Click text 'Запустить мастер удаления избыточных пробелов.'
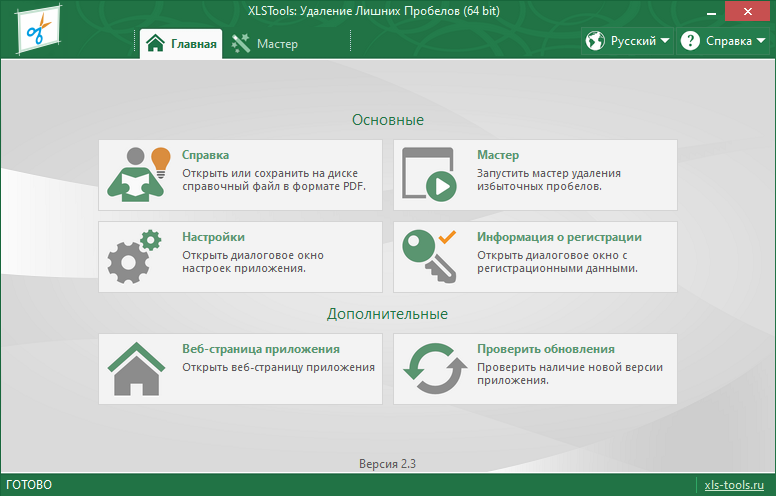This screenshot has width=776, height=496. pyautogui.click(x=549, y=180)
